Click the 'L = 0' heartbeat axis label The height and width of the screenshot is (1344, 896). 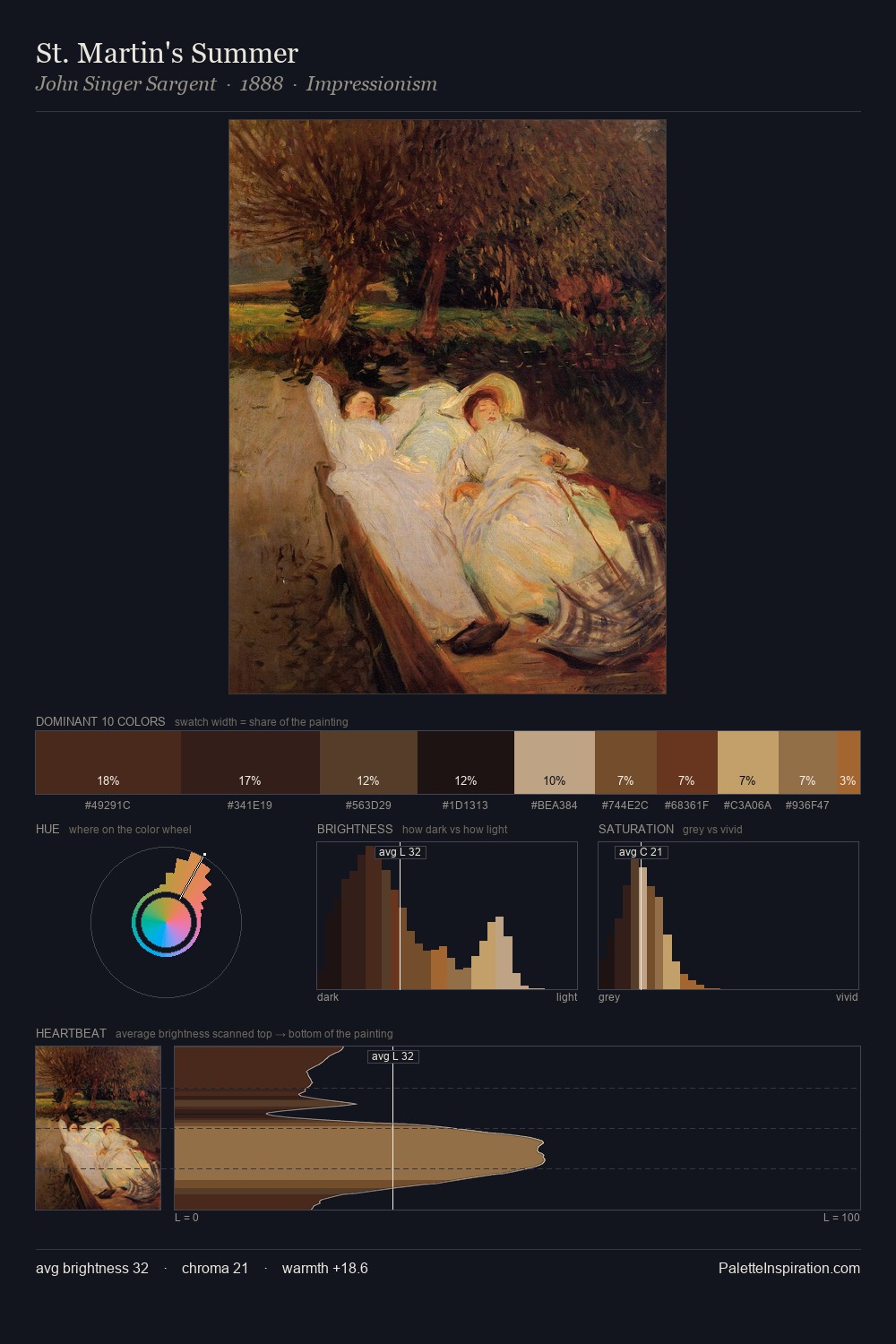click(x=186, y=1217)
